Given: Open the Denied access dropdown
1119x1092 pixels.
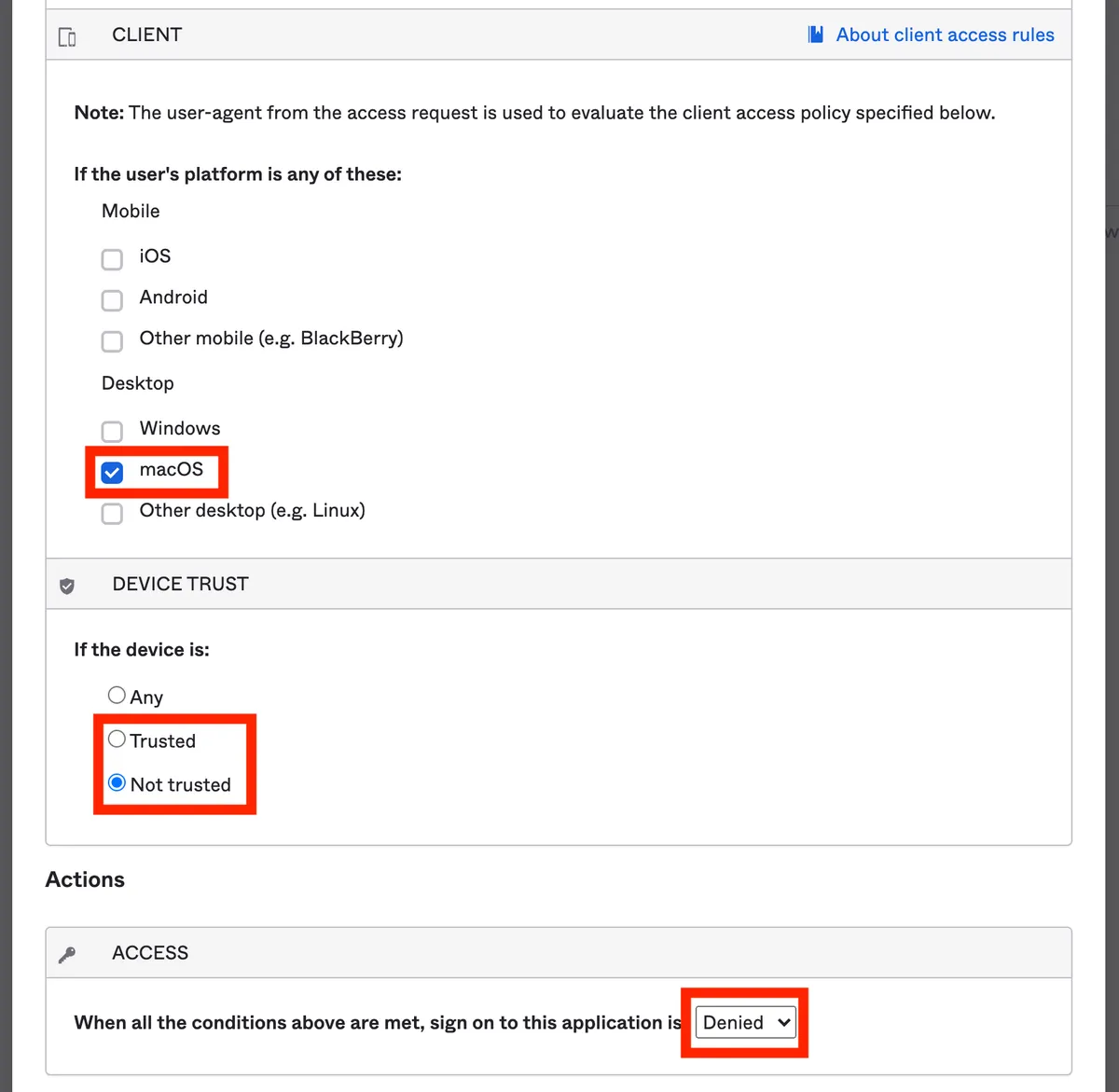Looking at the screenshot, I should (746, 1022).
